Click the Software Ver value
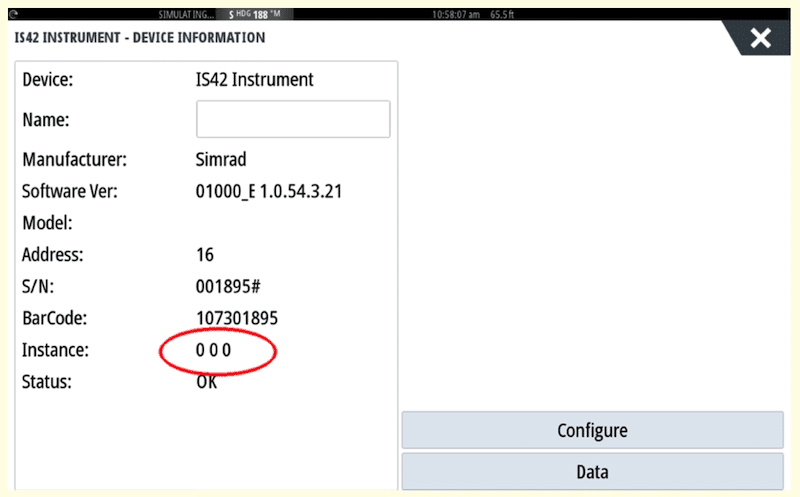 pyautogui.click(x=269, y=191)
